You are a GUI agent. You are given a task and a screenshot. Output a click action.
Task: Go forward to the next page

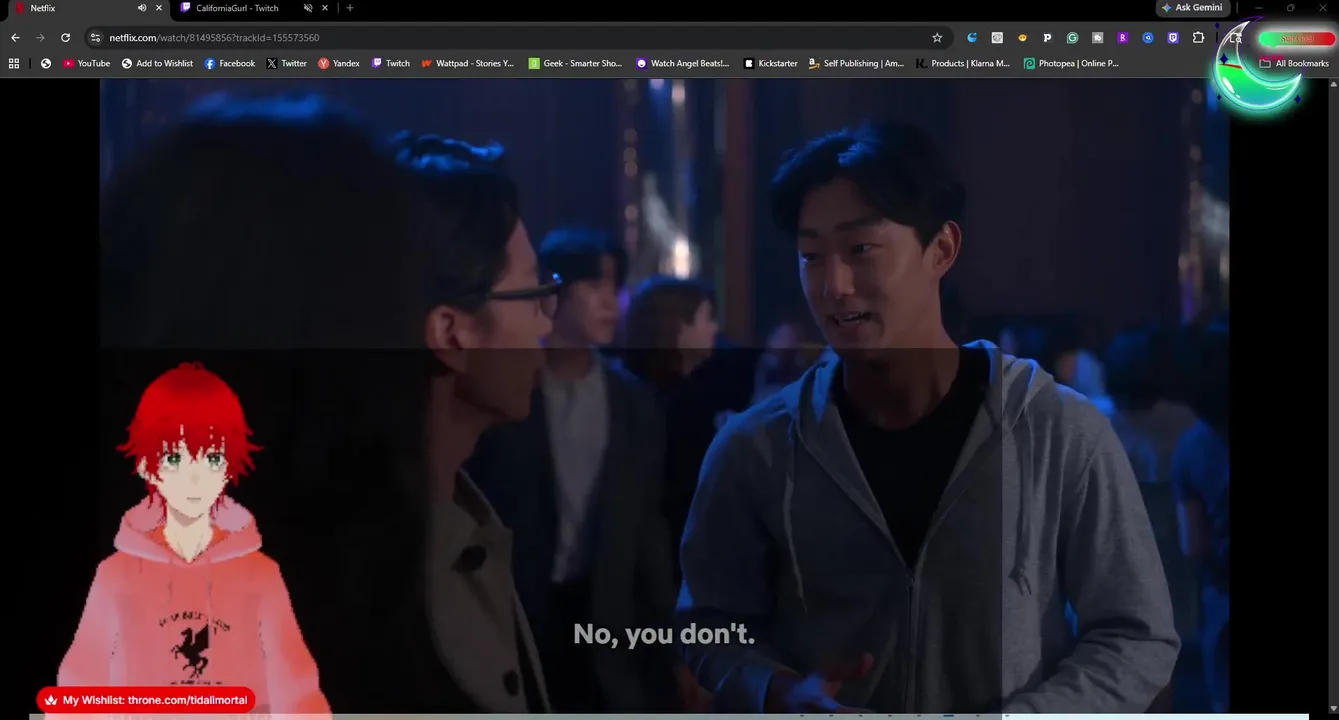point(40,38)
